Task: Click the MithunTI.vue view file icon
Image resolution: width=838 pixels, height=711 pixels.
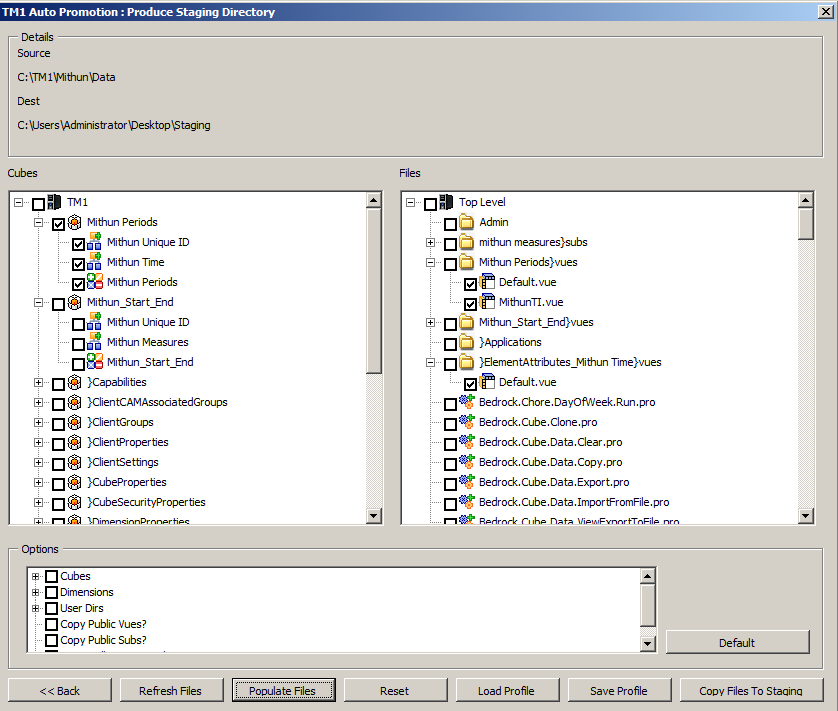Action: (x=487, y=302)
